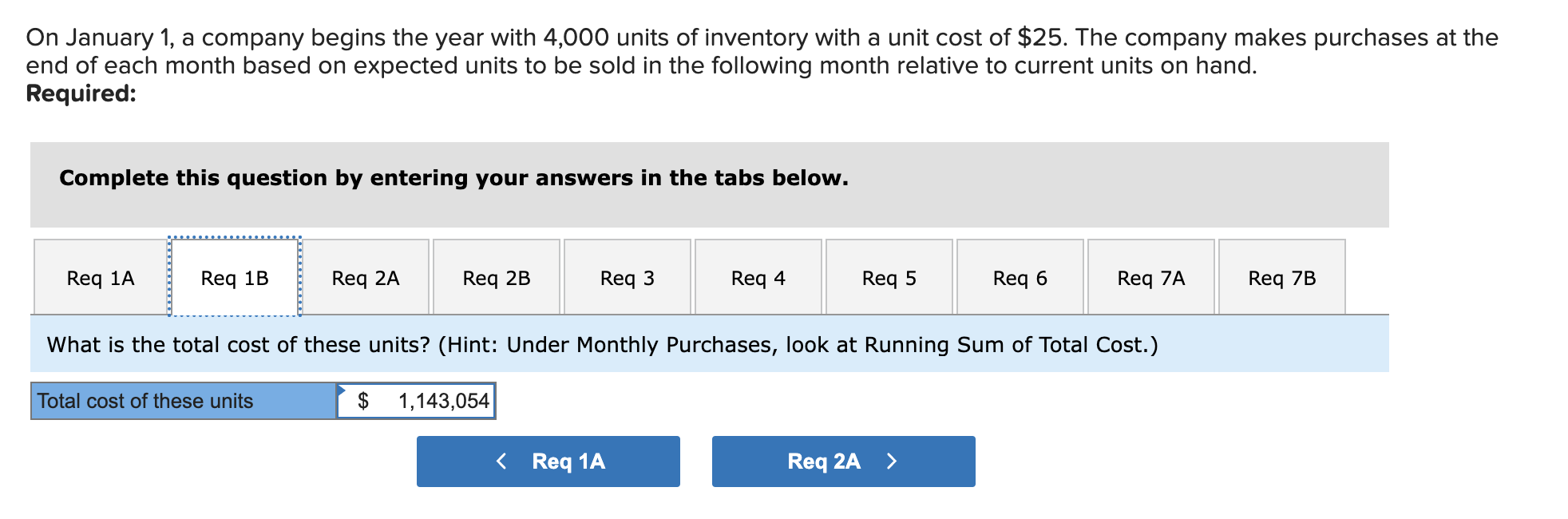Open the Req 4 tab

[x=758, y=278]
